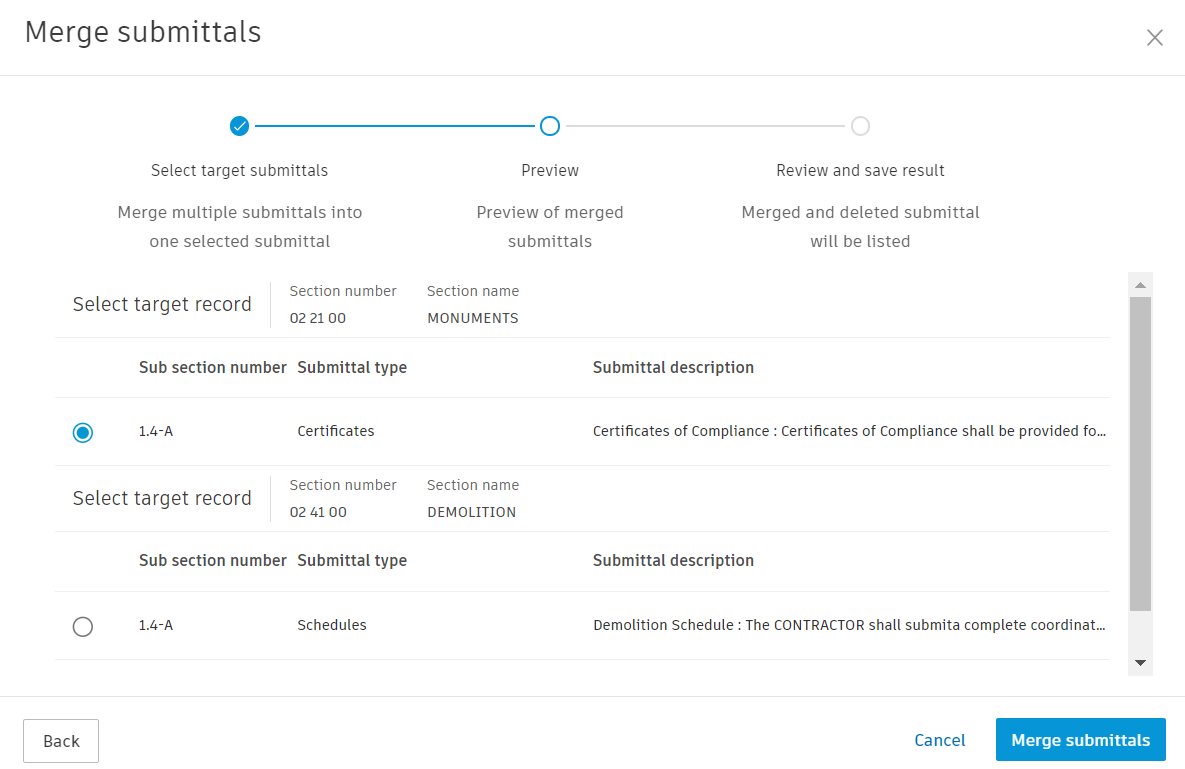The image size is (1185, 769).
Task: Click the Review and save result step circle
Action: coord(860,126)
